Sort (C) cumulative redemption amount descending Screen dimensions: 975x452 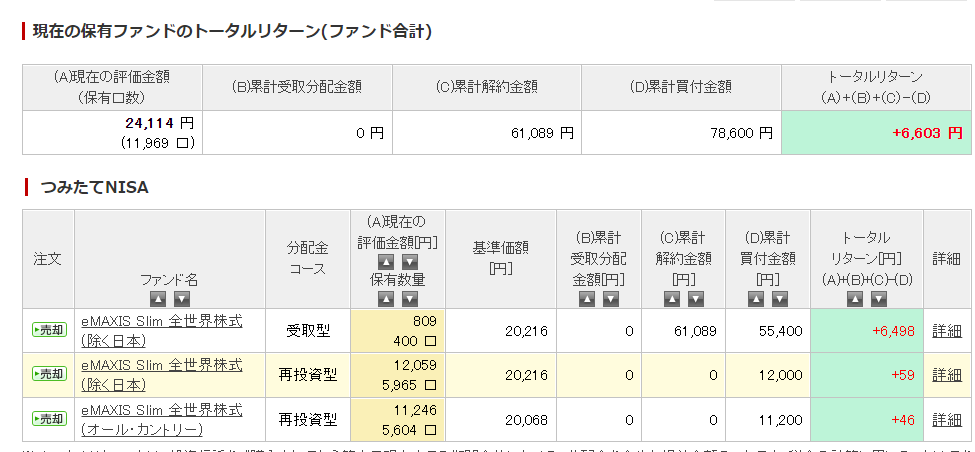point(696,299)
